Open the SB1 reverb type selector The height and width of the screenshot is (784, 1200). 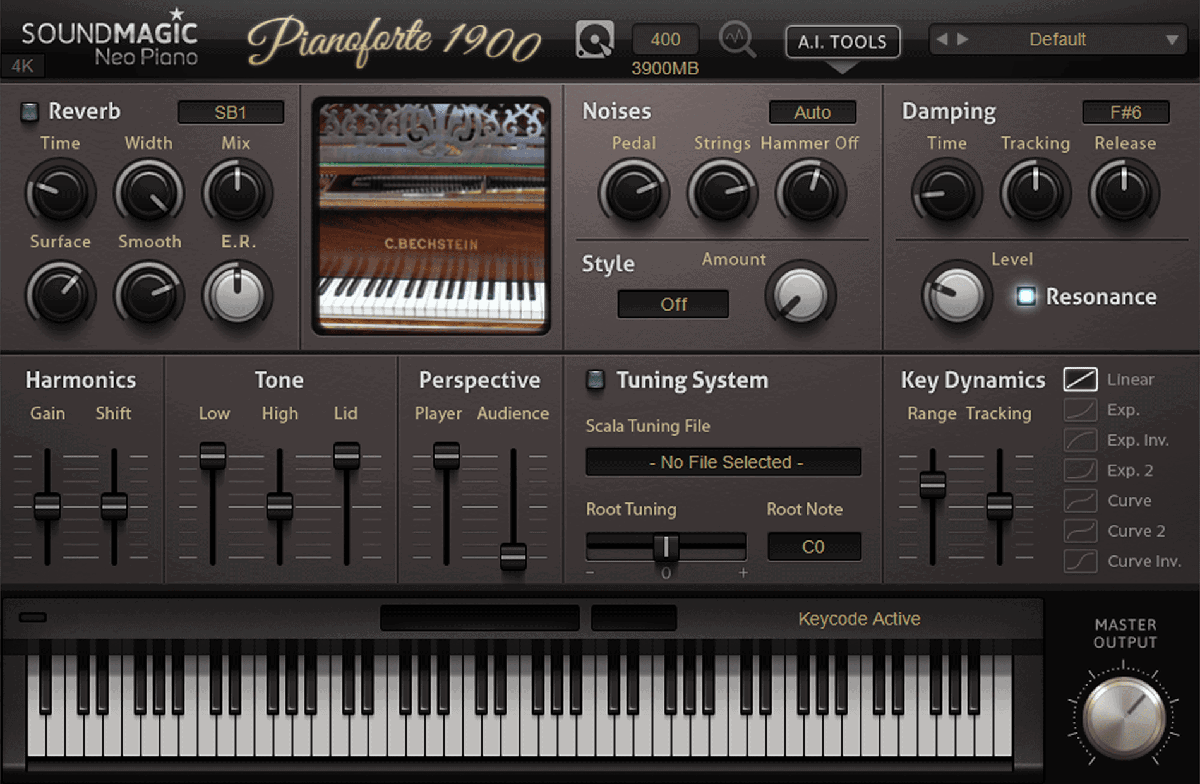(230, 112)
